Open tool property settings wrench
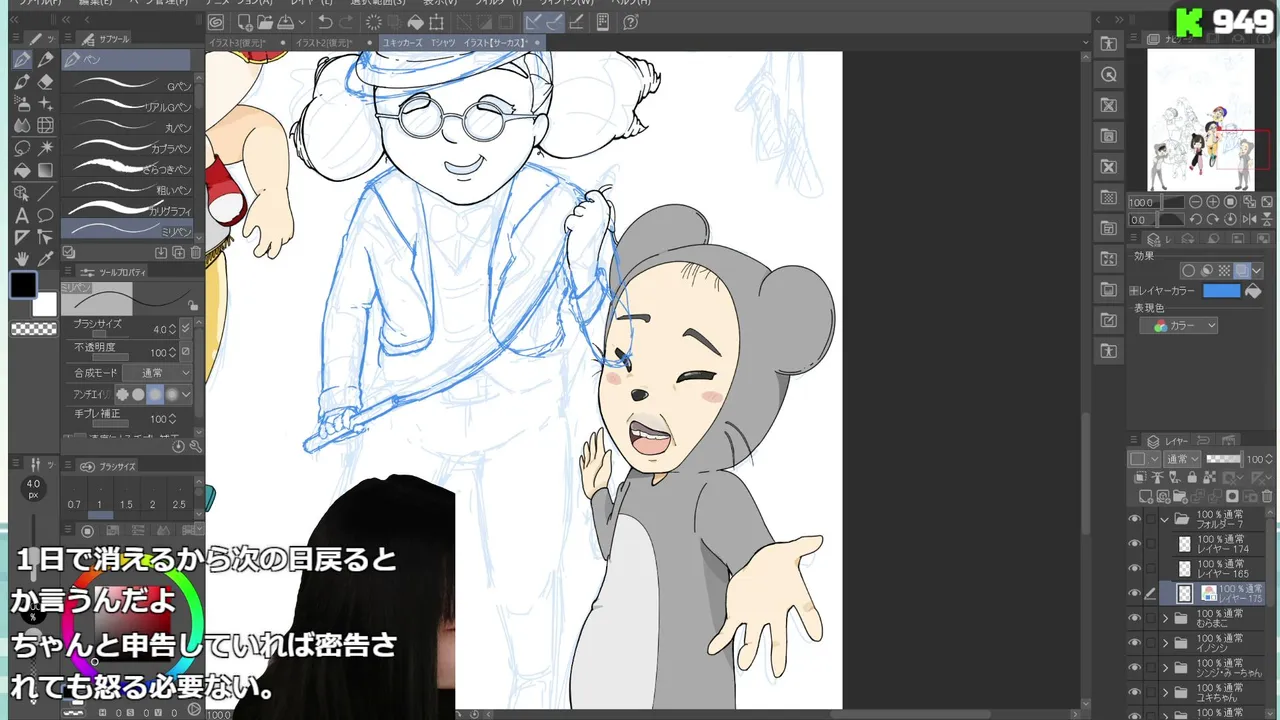This screenshot has width=1280, height=720. (x=195, y=446)
